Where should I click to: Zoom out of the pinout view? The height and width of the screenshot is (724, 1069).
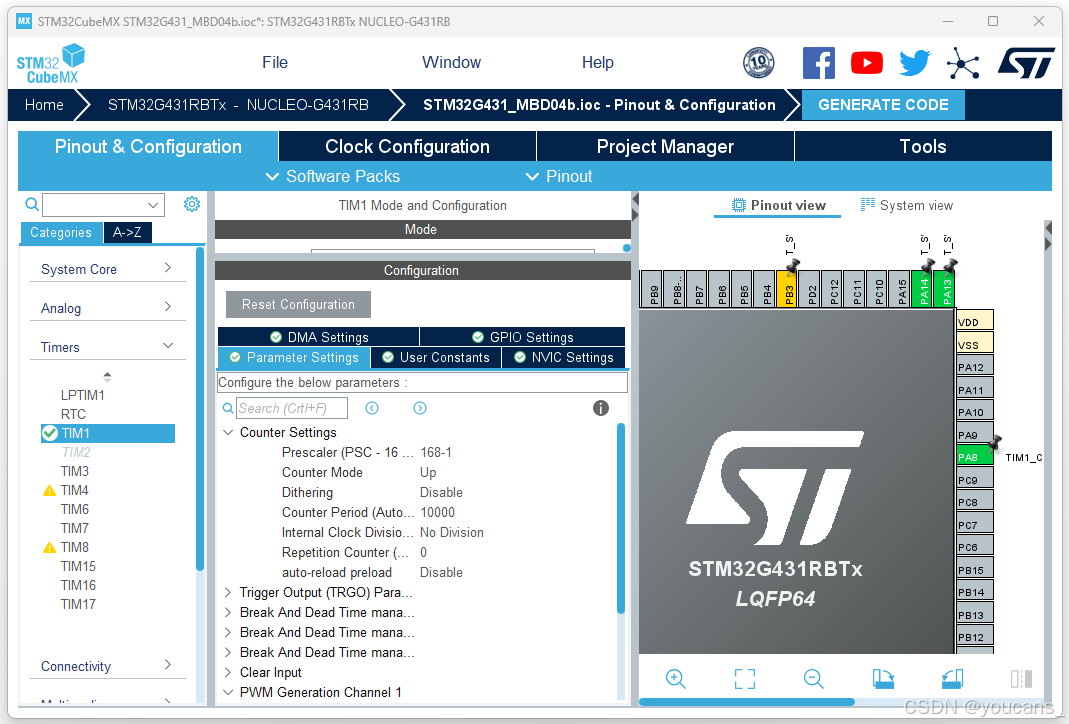pos(813,678)
